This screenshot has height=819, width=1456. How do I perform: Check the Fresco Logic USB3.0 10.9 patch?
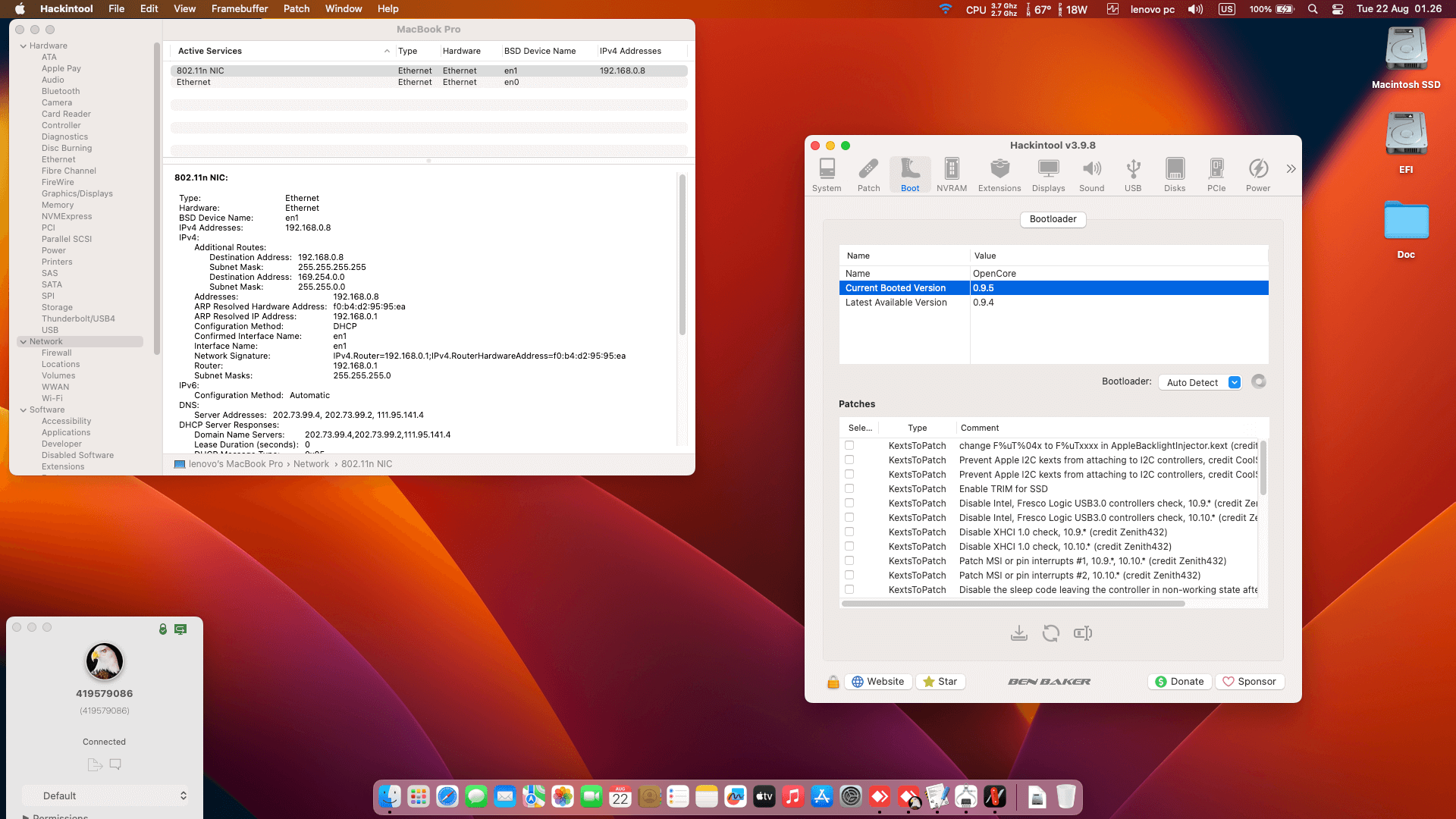(x=849, y=504)
